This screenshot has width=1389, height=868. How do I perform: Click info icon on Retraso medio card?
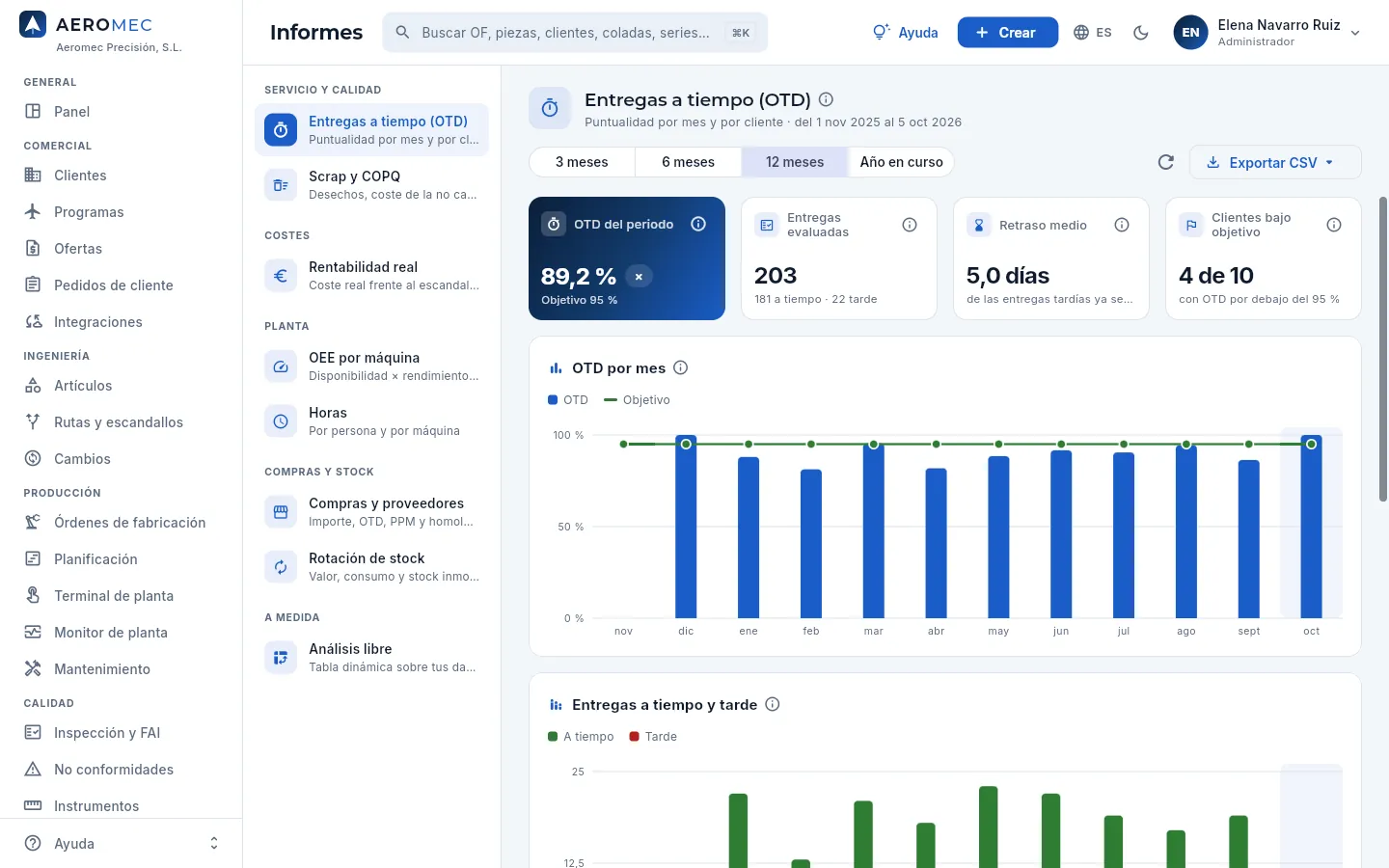pos(1122,225)
